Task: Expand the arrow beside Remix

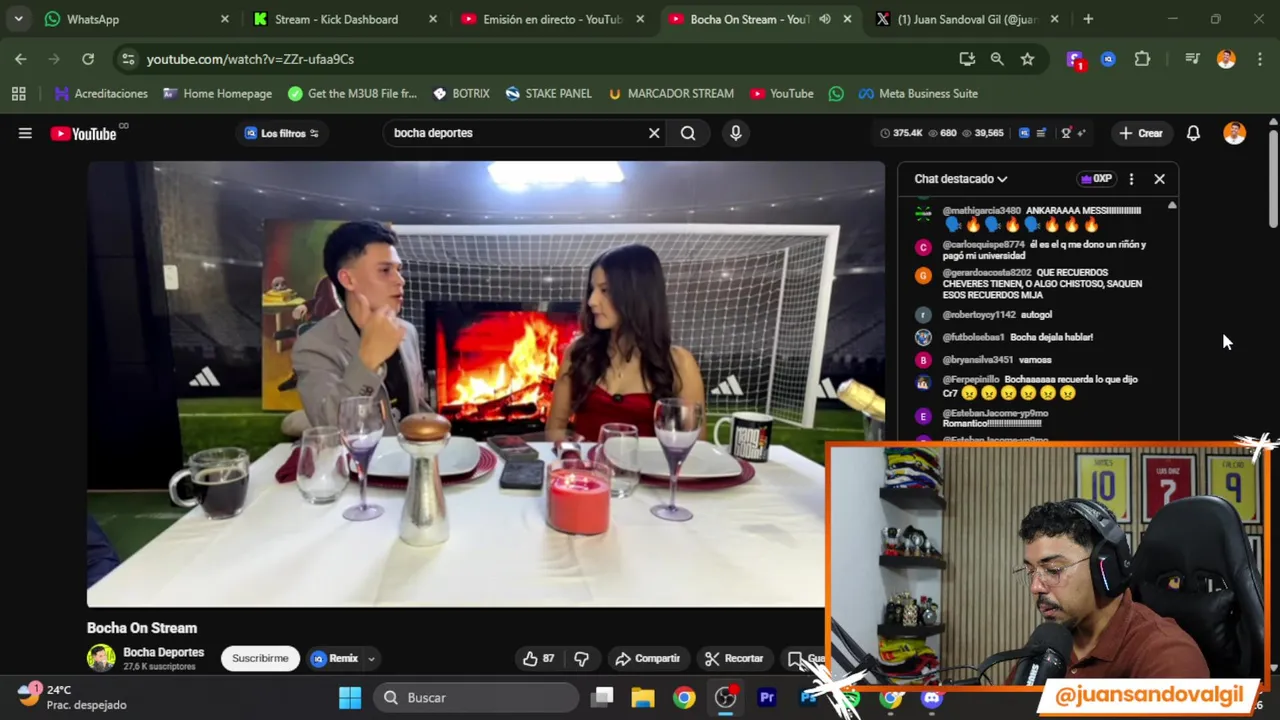Action: [x=371, y=658]
